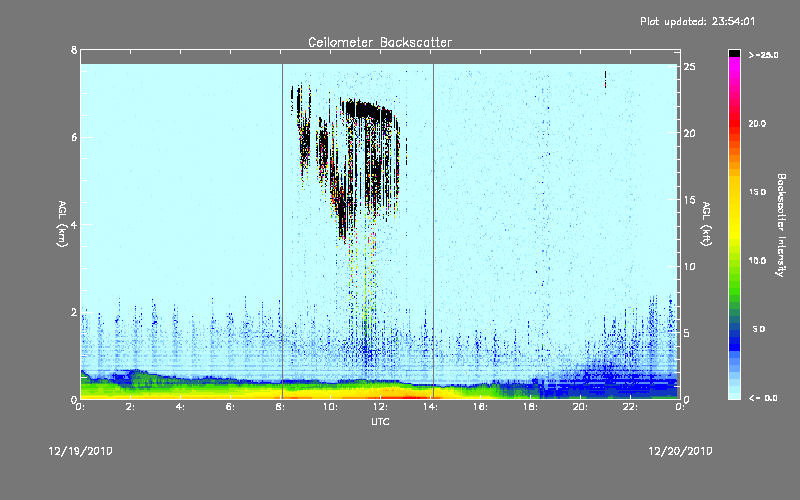
Task: Click the 20 kft tick on the right axis
Action: tap(690, 133)
